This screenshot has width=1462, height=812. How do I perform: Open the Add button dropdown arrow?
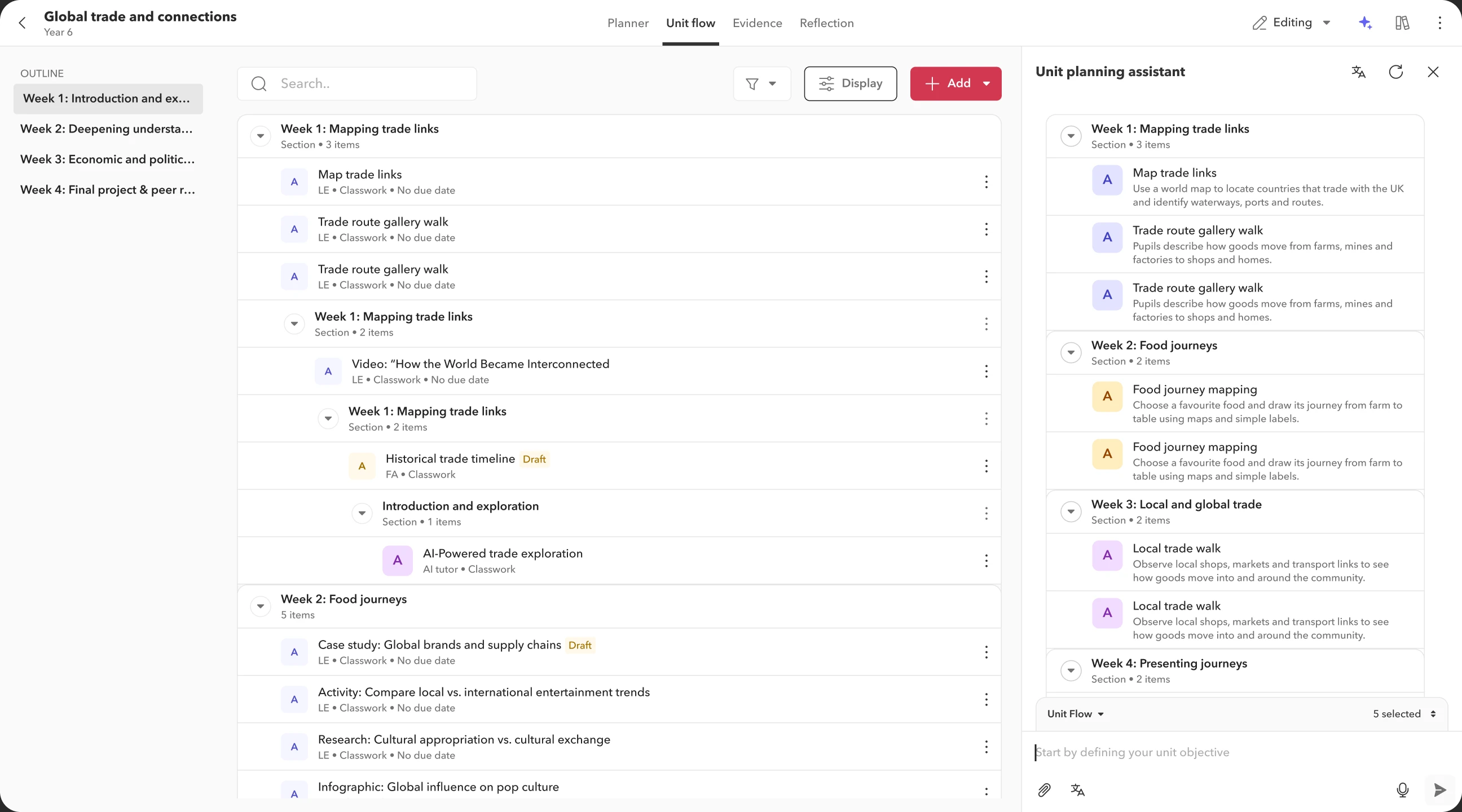987,84
